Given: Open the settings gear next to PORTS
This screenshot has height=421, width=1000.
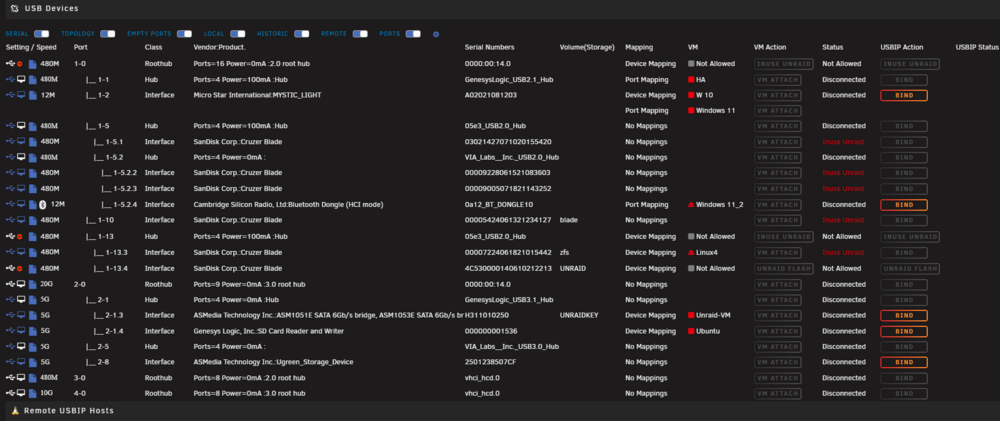Looking at the screenshot, I should click(x=436, y=34).
